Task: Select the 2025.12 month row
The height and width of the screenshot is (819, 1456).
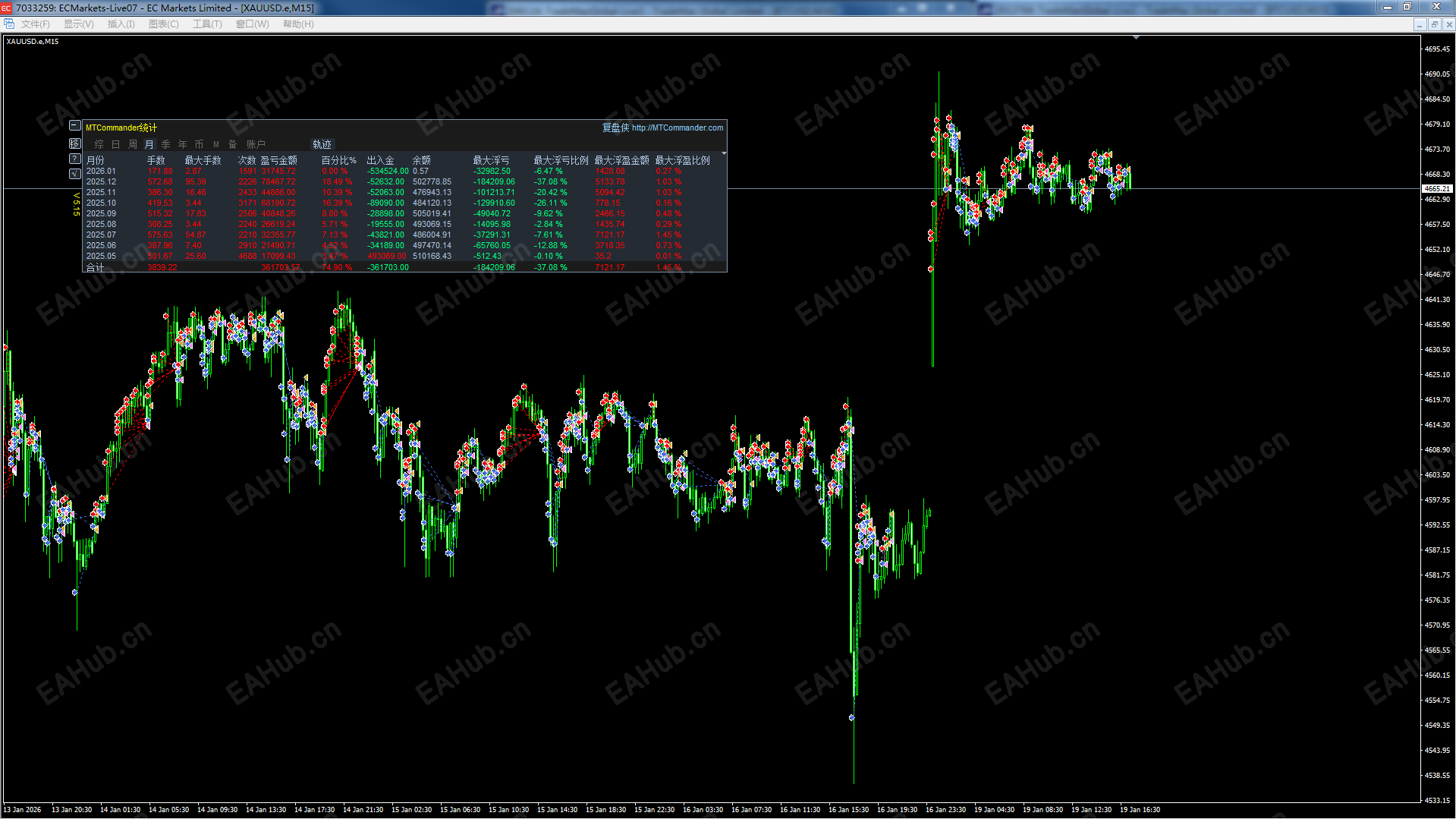Action: coord(404,182)
